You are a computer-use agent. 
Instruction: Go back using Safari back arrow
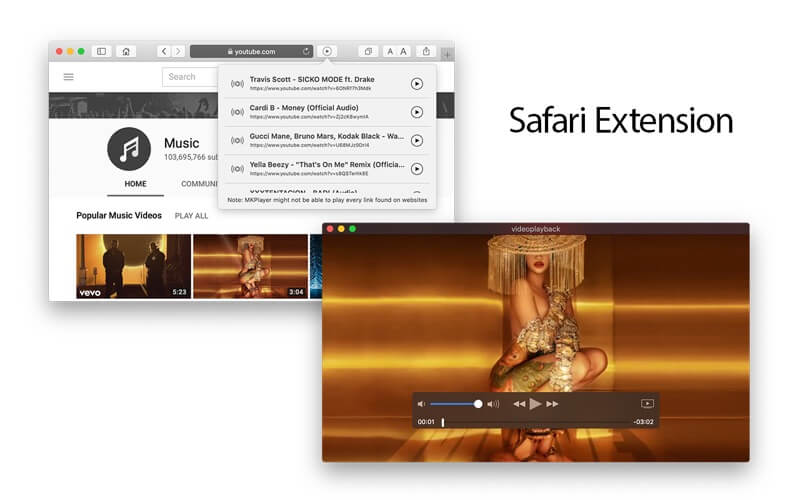pyautogui.click(x=164, y=52)
